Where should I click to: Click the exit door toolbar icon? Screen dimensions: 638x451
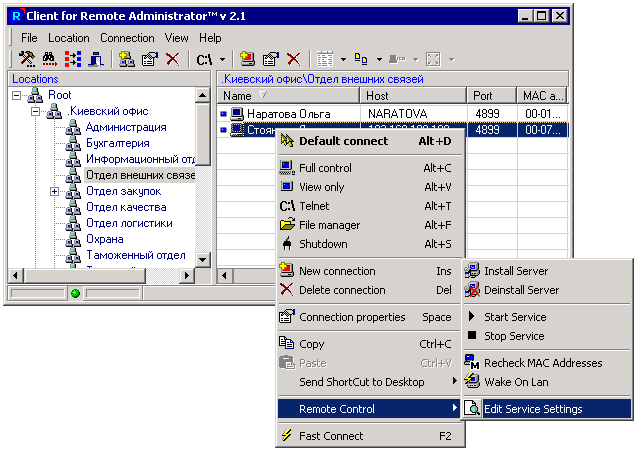[x=96, y=59]
